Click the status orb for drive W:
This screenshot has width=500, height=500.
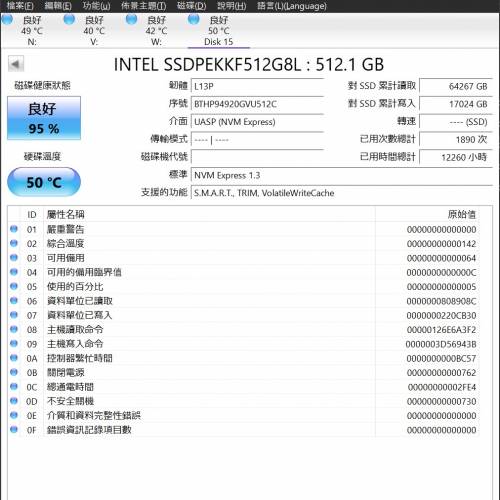pyautogui.click(x=131, y=20)
